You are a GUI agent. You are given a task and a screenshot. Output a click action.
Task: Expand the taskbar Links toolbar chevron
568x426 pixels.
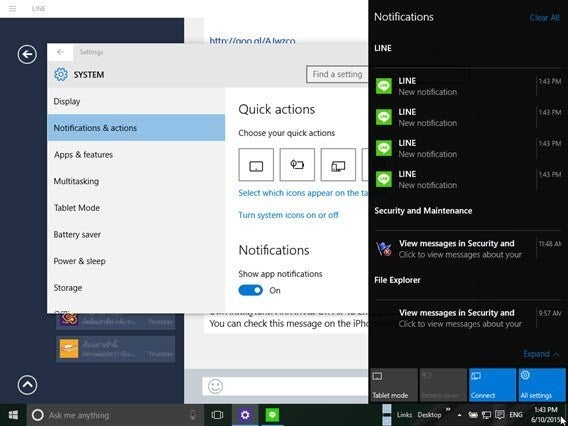pos(448,409)
